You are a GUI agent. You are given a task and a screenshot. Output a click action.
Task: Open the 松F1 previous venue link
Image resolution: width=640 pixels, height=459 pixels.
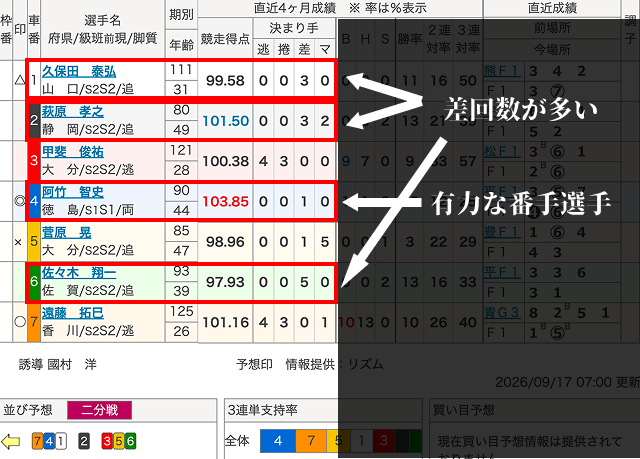502,152
